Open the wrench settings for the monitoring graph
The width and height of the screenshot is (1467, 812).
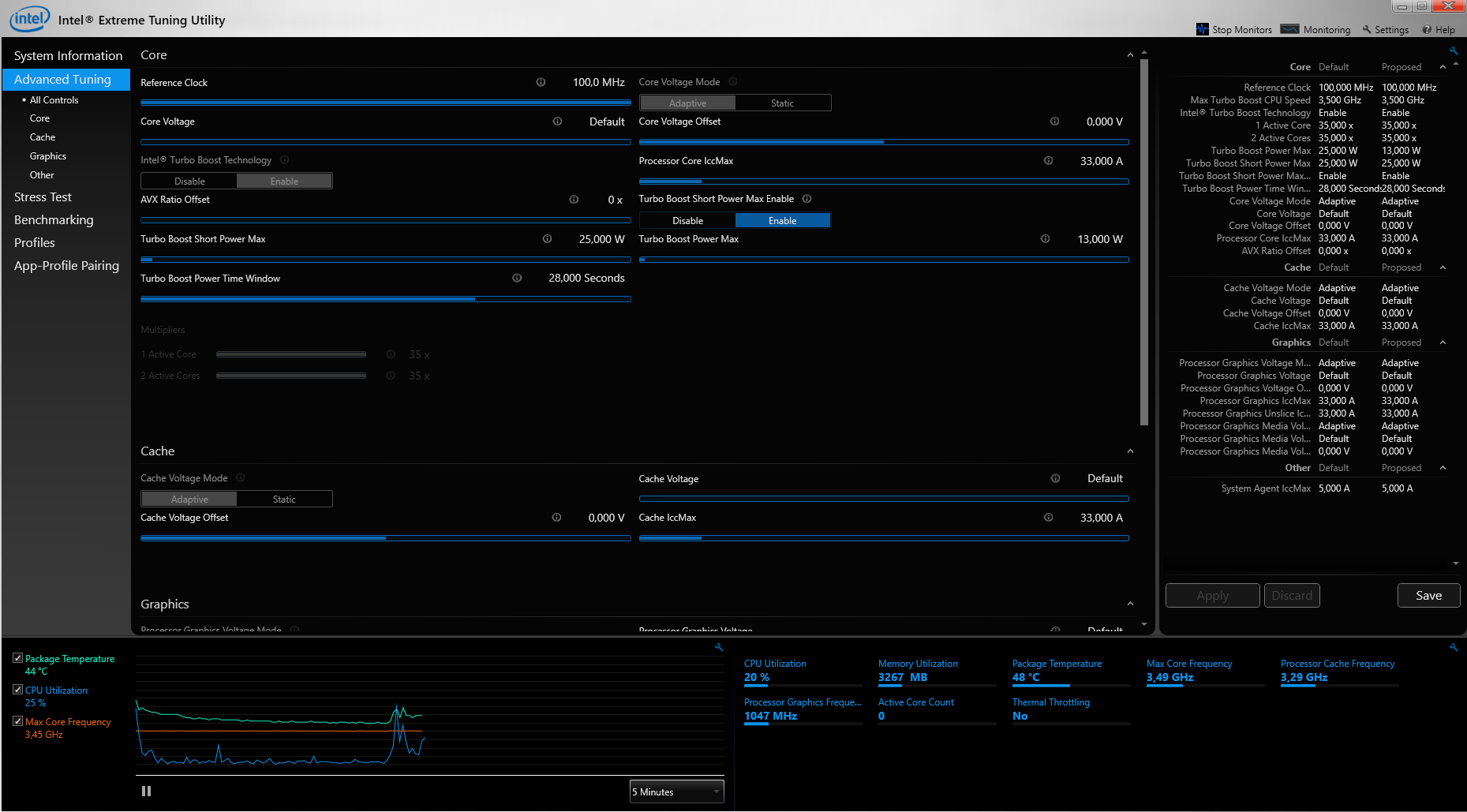coord(719,647)
